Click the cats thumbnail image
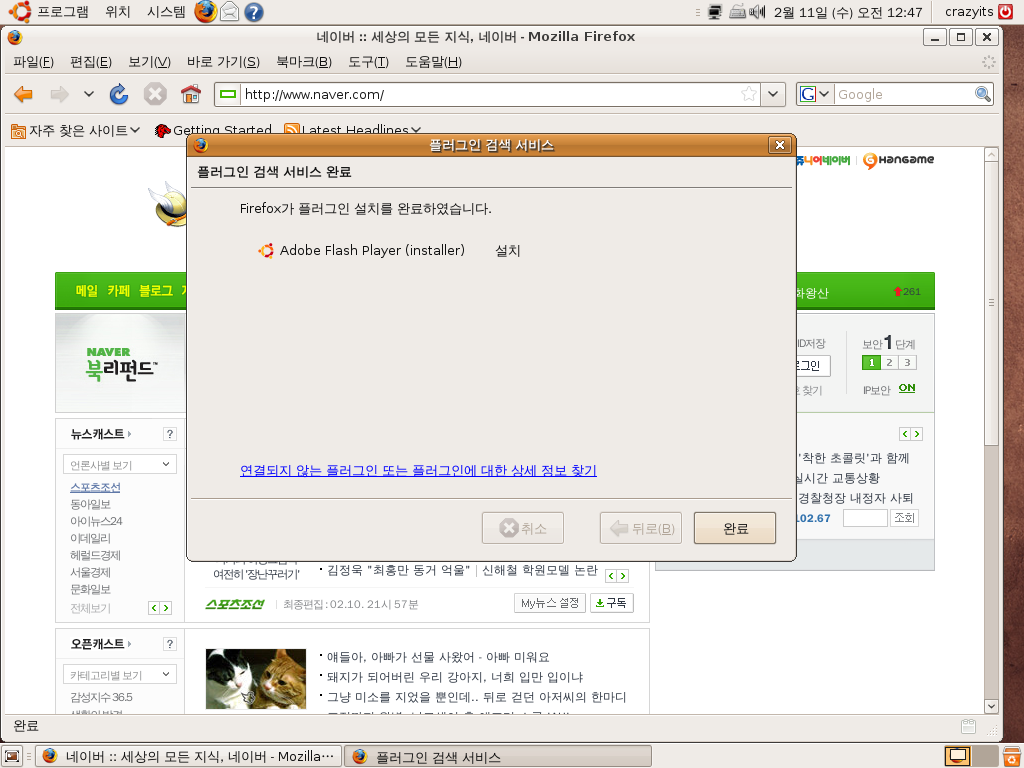This screenshot has height=768, width=1024. [x=256, y=679]
